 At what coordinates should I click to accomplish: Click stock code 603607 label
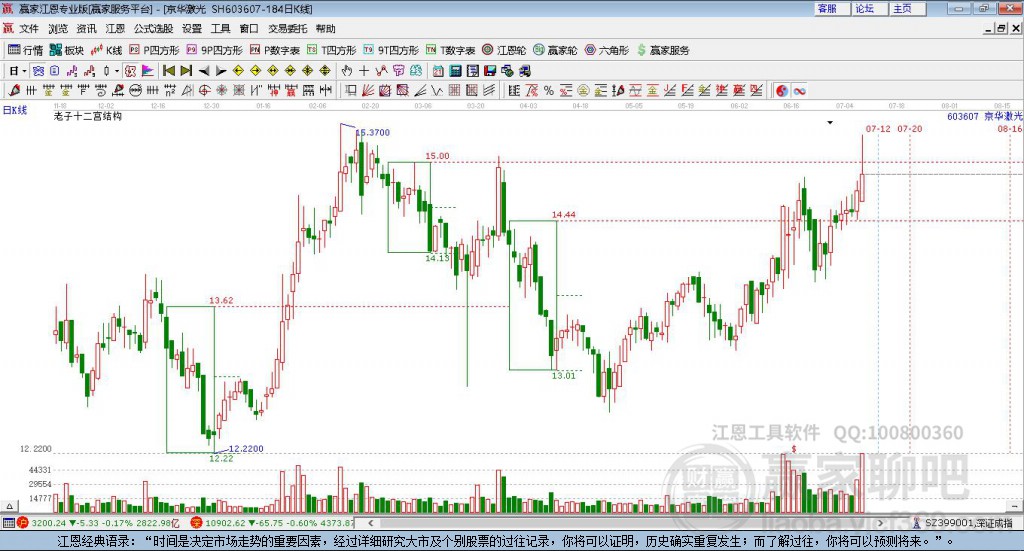963,116
